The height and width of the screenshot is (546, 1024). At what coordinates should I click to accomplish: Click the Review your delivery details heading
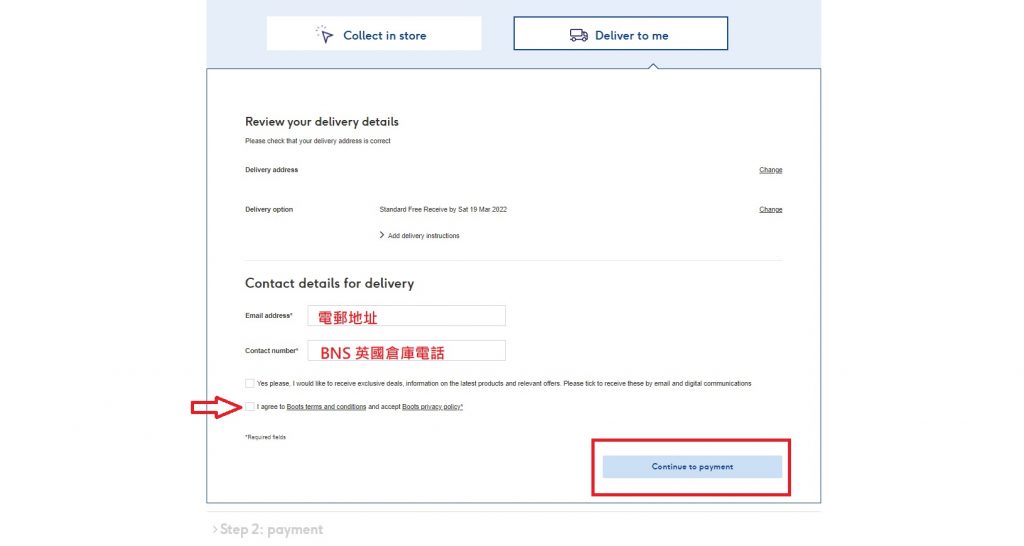tap(321, 122)
